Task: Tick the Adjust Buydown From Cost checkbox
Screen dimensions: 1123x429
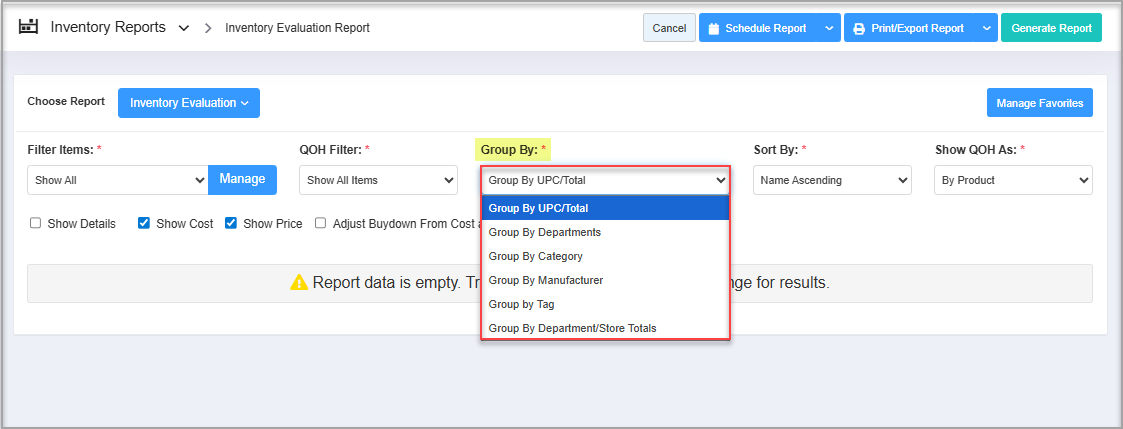Action: [321, 224]
